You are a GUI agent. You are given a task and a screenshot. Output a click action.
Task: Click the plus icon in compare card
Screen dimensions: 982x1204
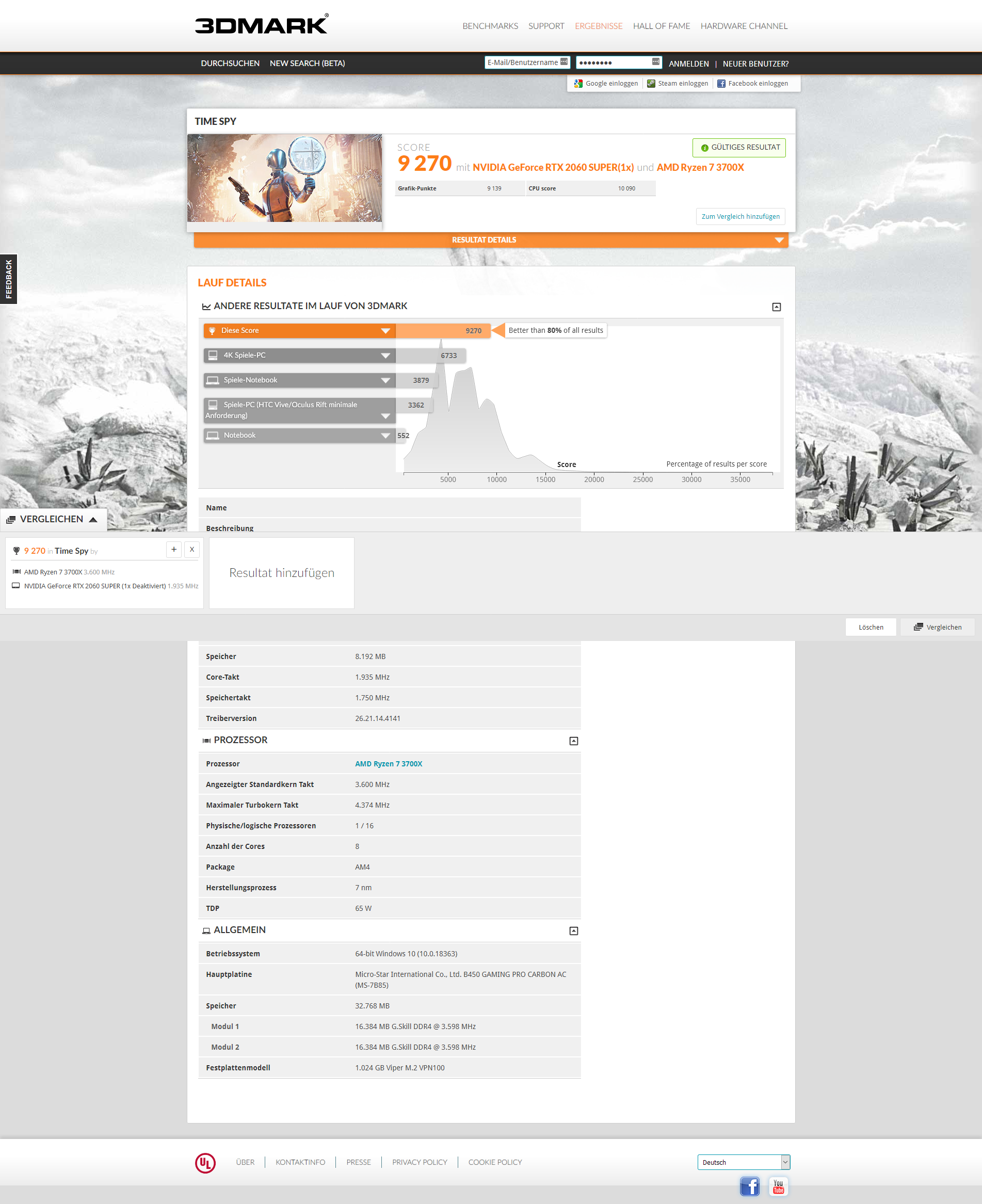174,550
